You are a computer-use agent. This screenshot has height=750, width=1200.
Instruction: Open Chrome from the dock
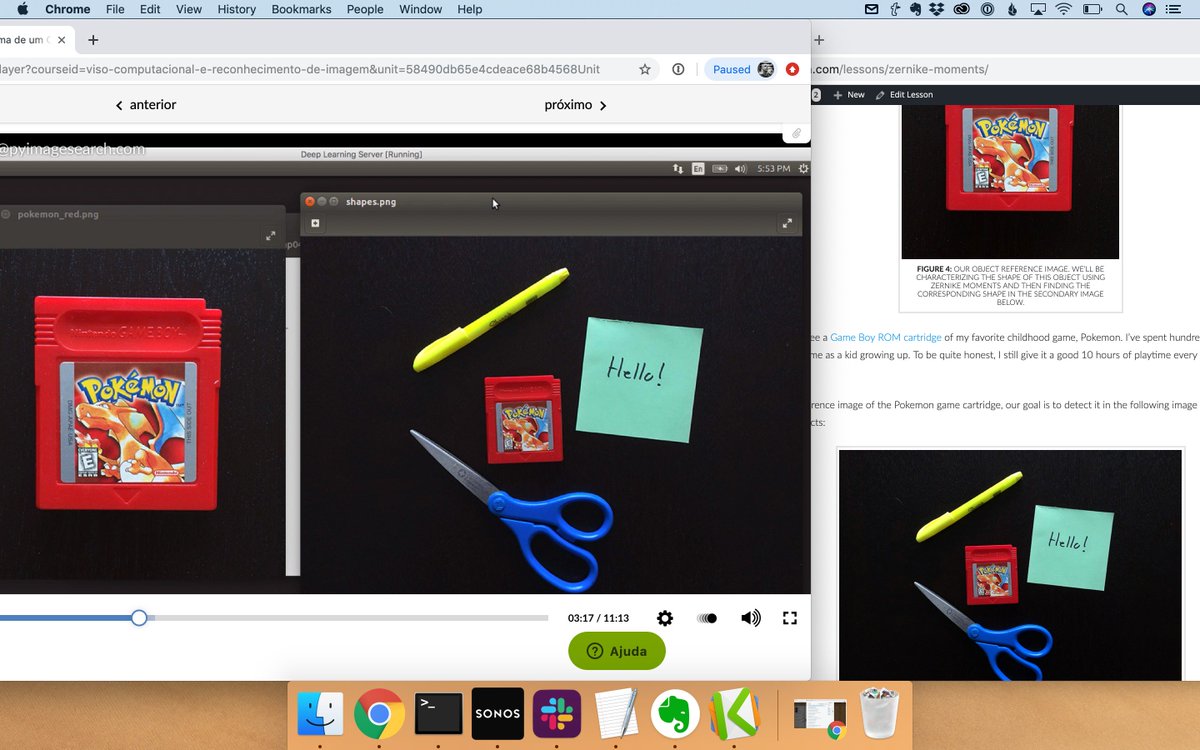[x=380, y=715]
